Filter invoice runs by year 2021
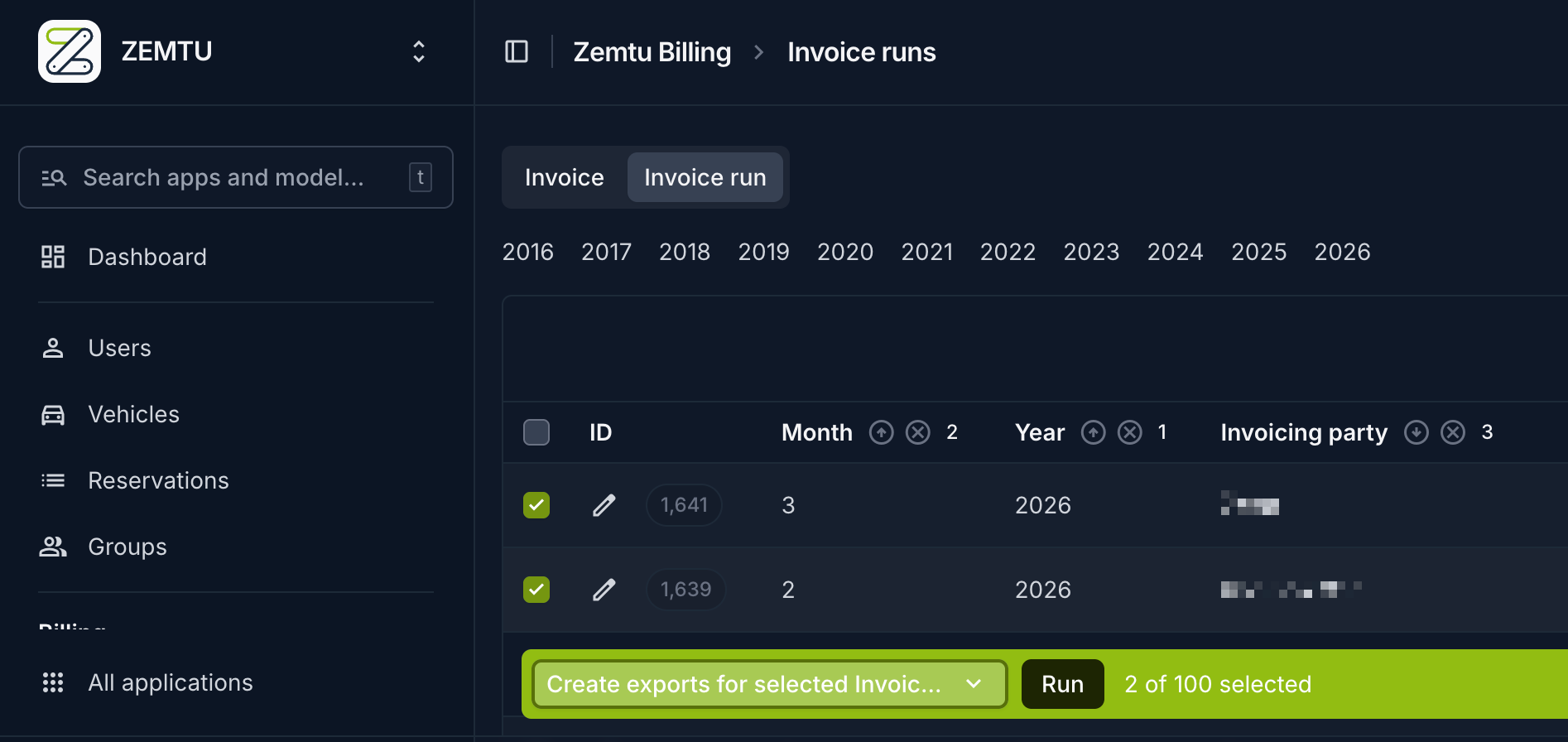 click(x=927, y=252)
